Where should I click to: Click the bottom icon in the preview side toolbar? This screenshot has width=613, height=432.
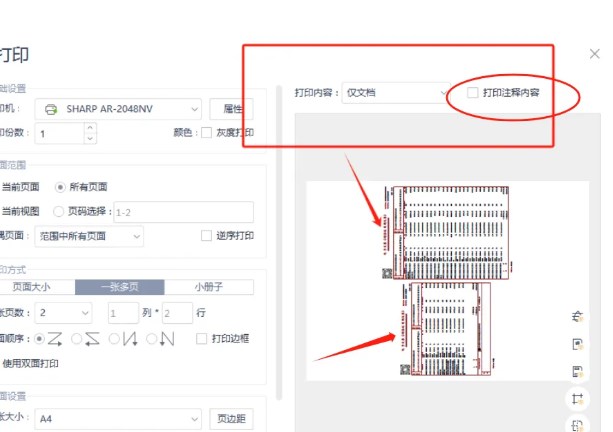(x=577, y=425)
